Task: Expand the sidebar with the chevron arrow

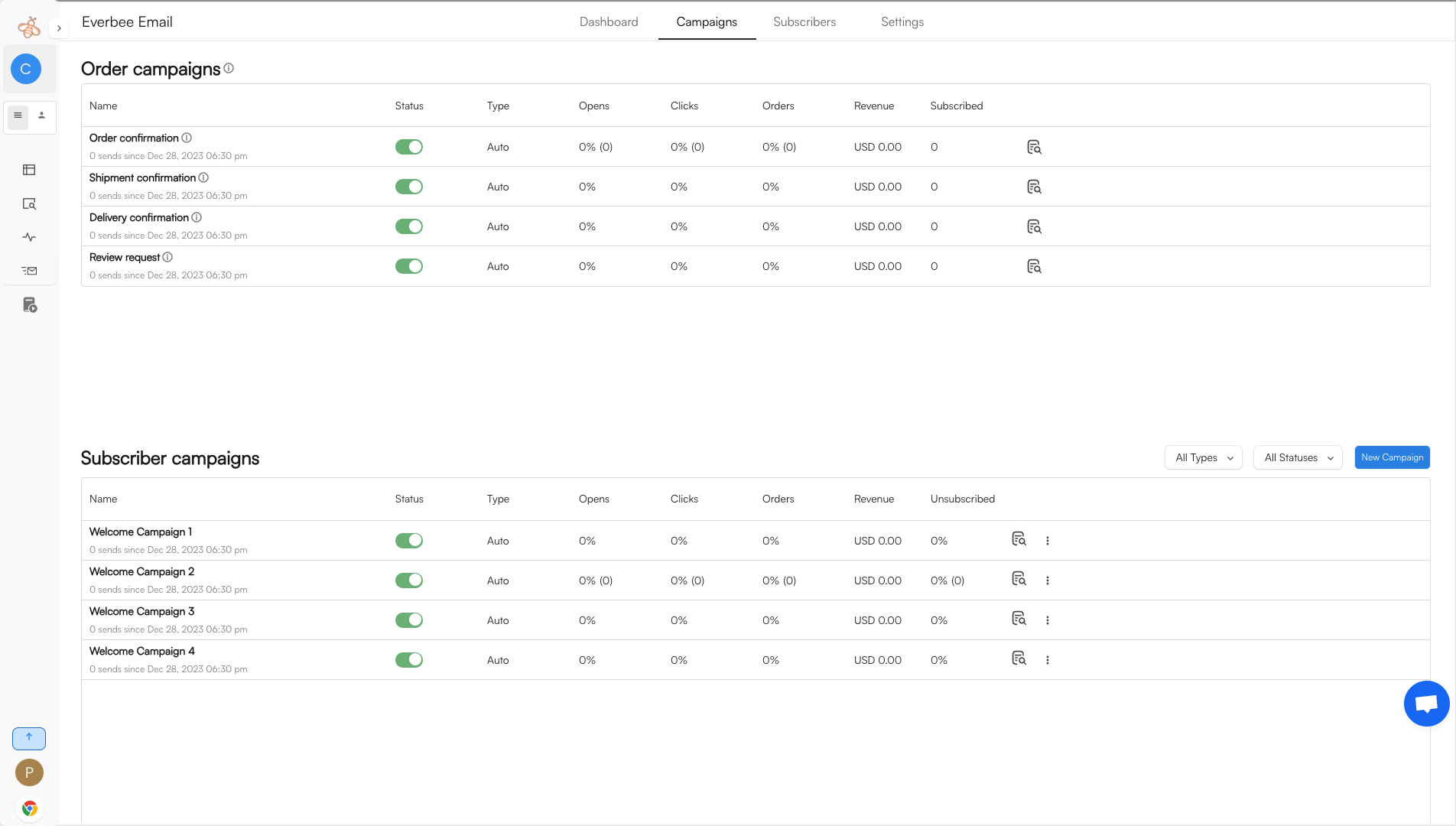Action: tap(59, 28)
